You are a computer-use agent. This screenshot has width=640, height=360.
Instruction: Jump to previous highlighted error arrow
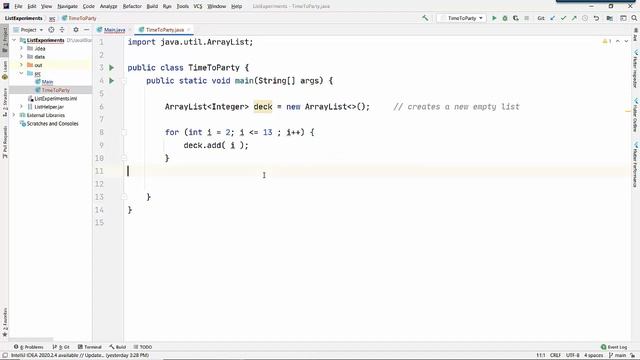click(618, 41)
